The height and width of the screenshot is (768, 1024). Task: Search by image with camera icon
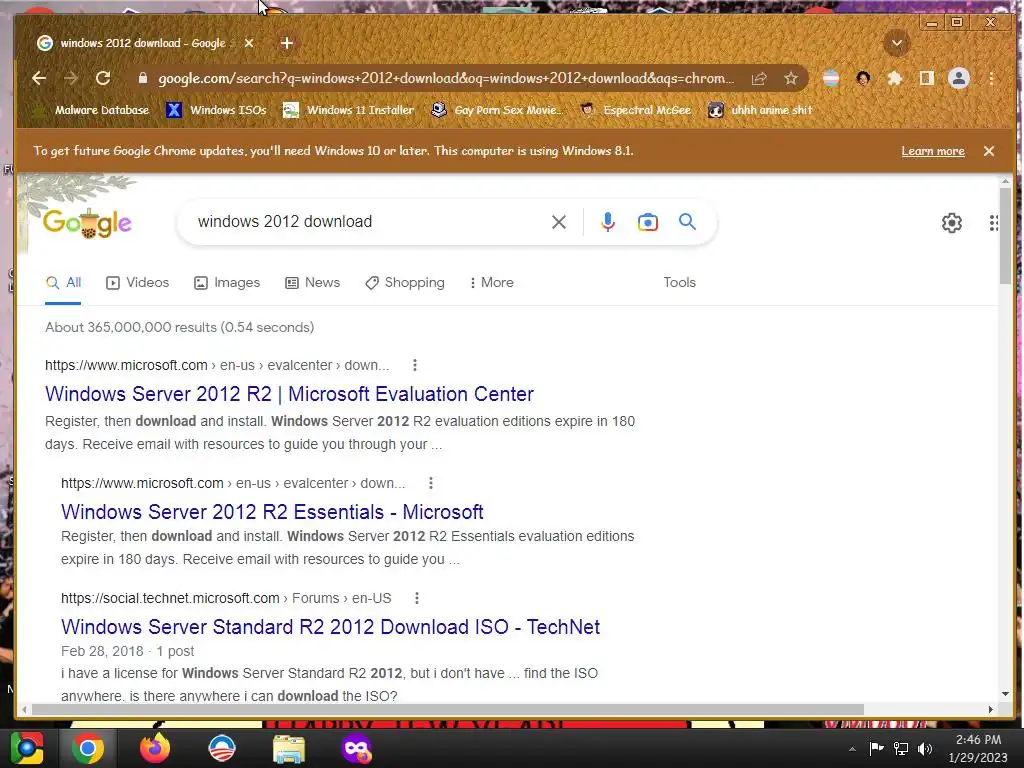coord(647,222)
